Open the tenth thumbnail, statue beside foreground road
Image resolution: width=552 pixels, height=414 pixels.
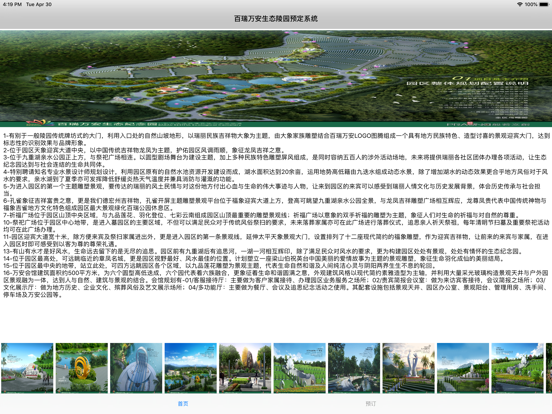(518, 368)
